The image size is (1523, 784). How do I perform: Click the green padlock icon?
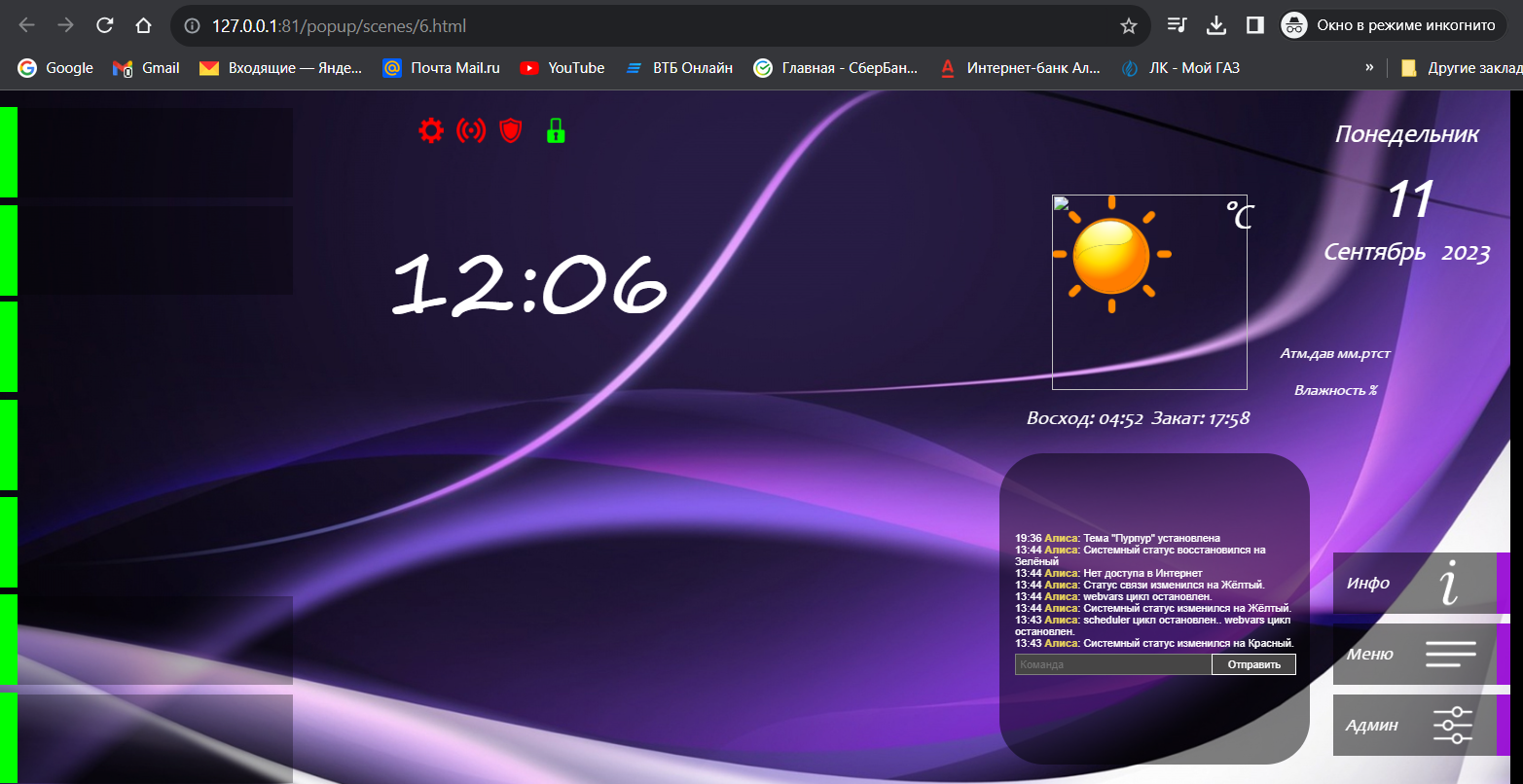[556, 130]
